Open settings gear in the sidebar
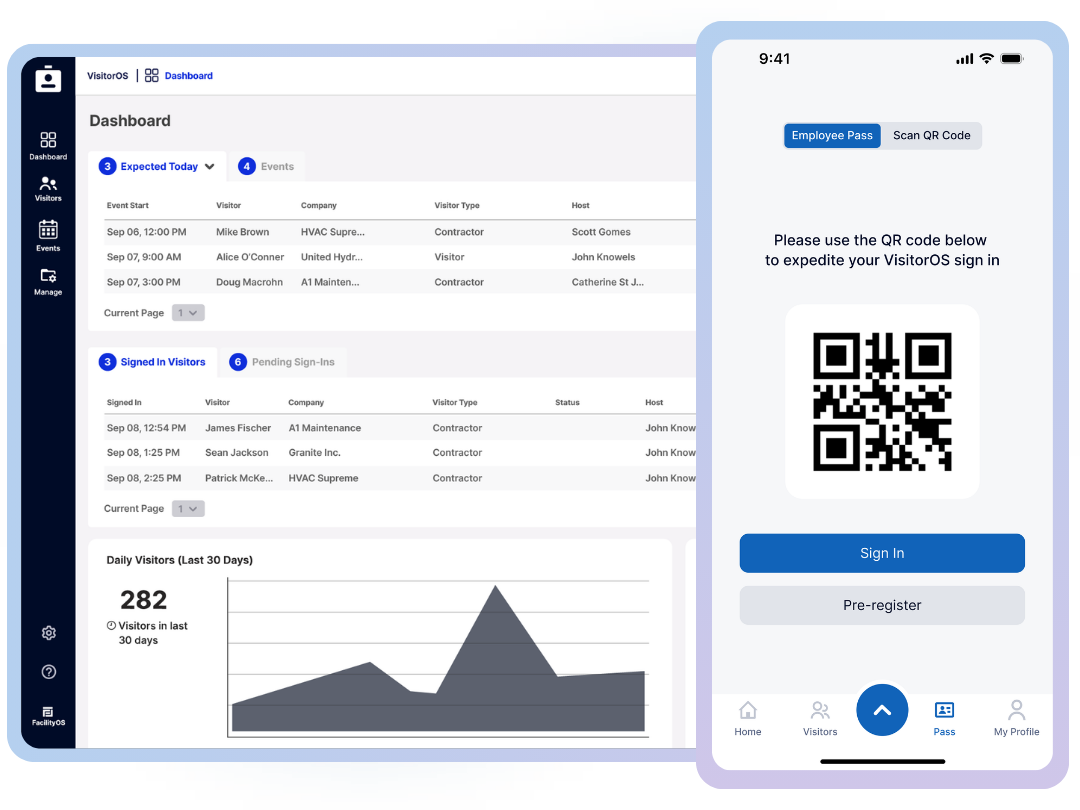1080x810 pixels. pos(49,633)
